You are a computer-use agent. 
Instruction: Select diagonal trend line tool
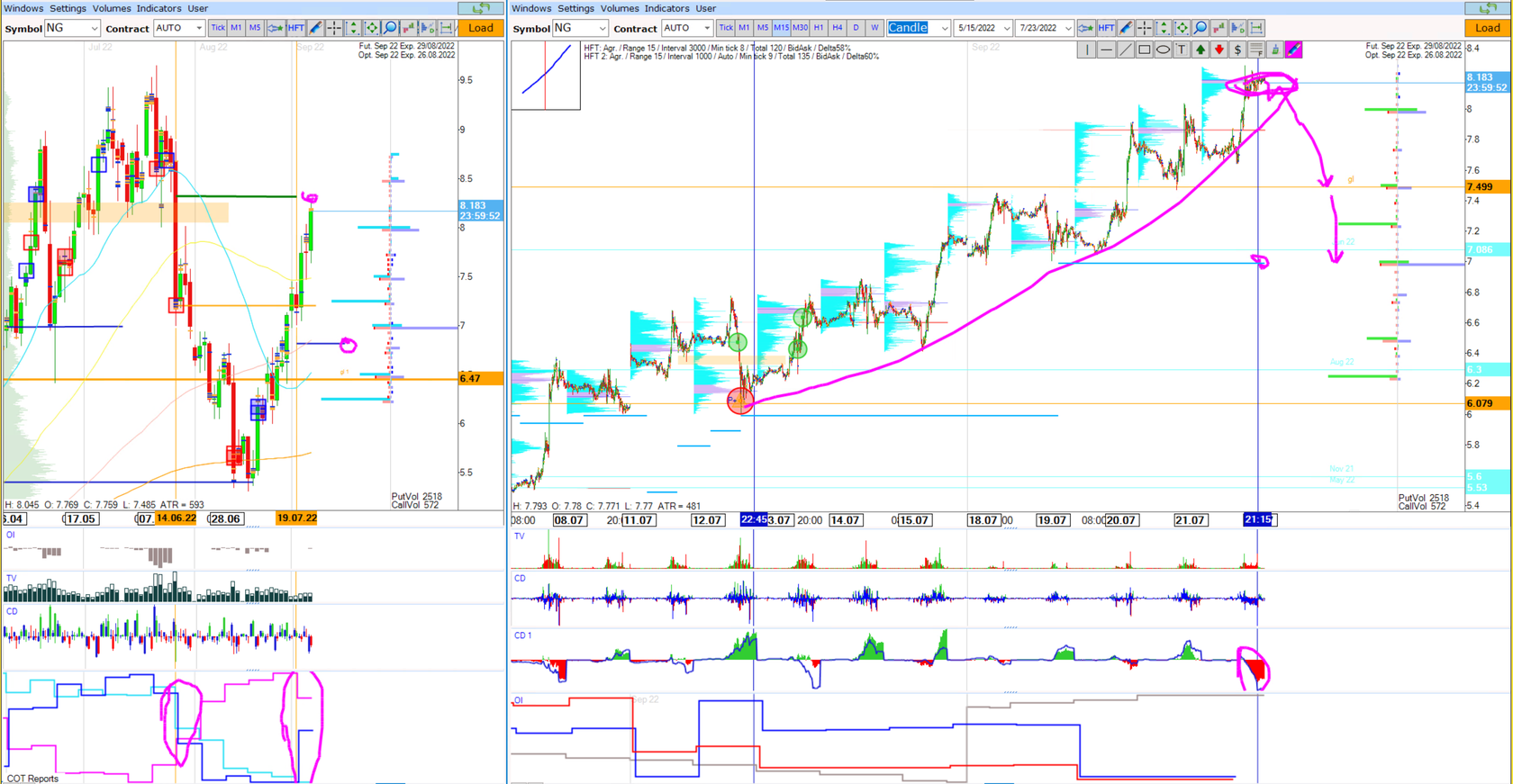pyautogui.click(x=1125, y=50)
